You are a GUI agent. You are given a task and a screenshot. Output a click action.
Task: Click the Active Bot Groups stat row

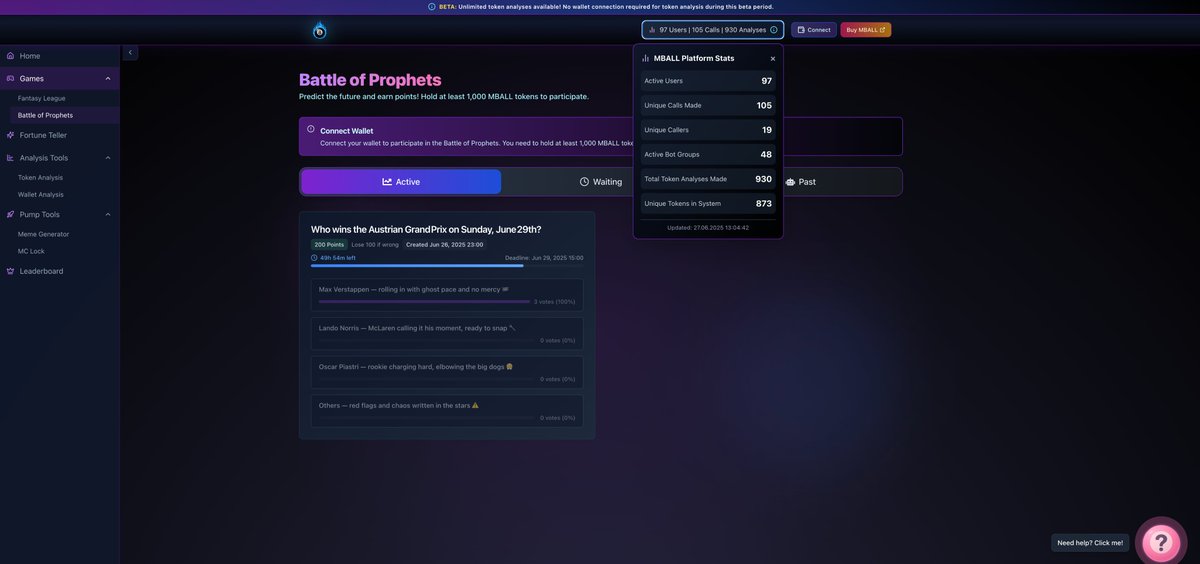708,154
